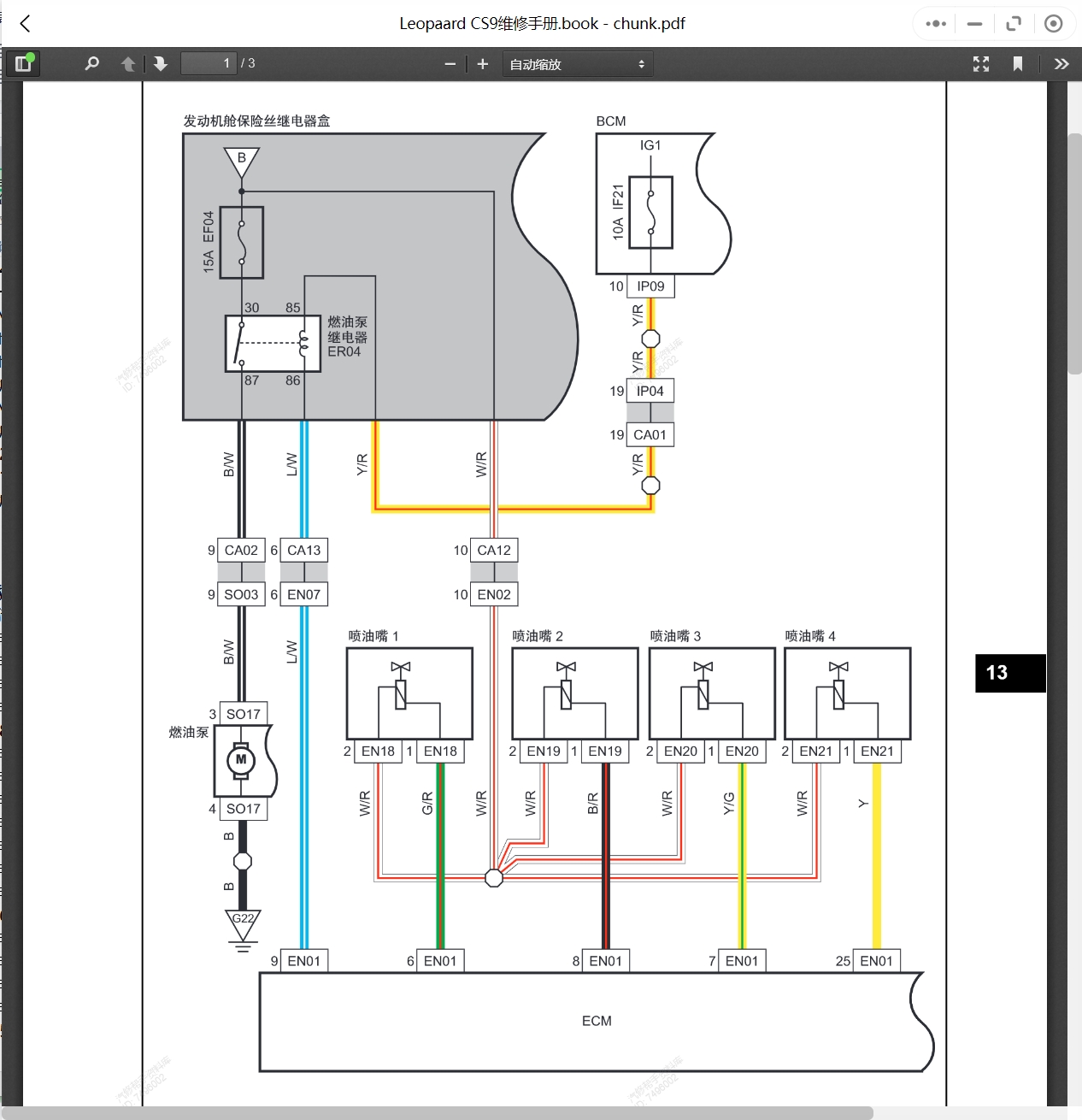Screen dimensions: 1082x1120
Task: Click the horizontal scrollbar at the bottom
Action: tap(437, 1113)
